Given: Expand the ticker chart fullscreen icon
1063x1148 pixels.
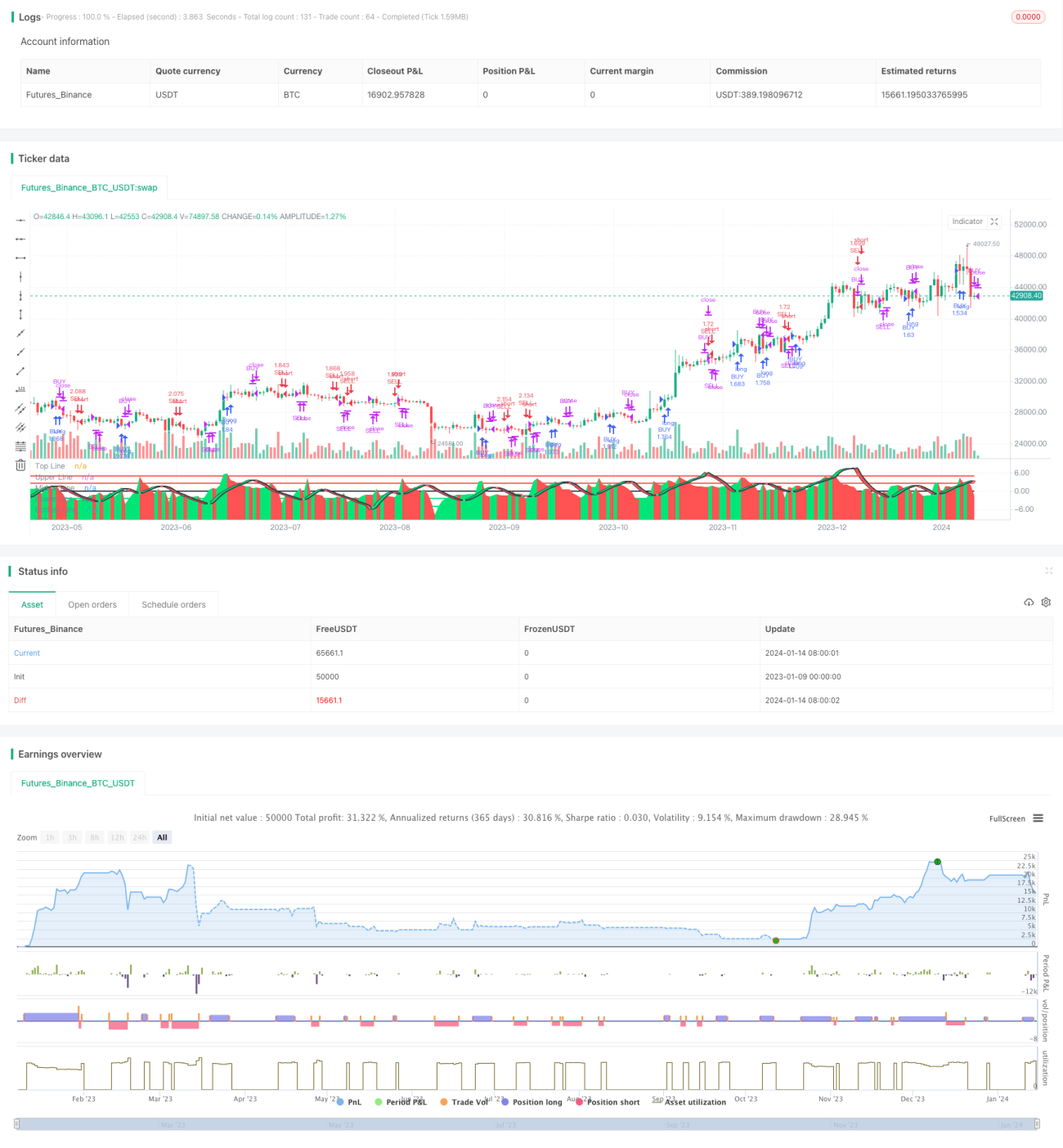Looking at the screenshot, I should [x=994, y=222].
